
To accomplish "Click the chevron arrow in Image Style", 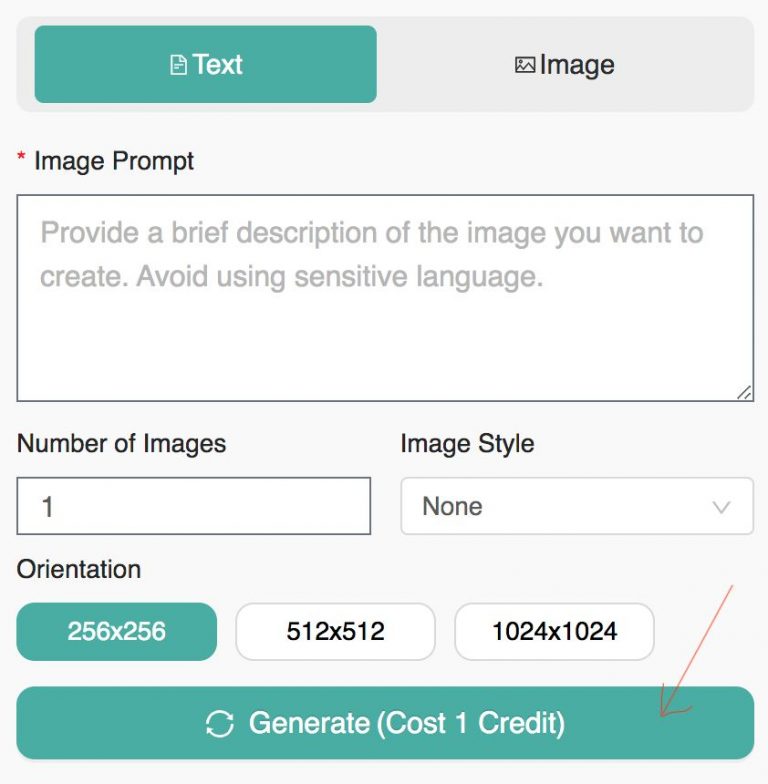I will pyautogui.click(x=721, y=507).
